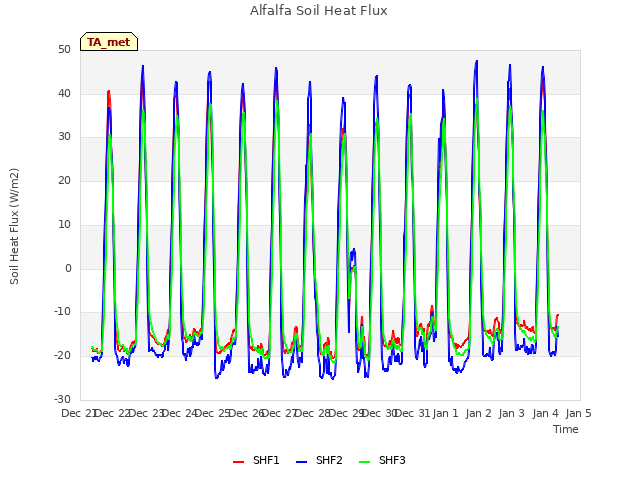Viewport: 640px width, 480px height.
Task: Click the 40 y-axis tick label
Action: pyautogui.click(x=64, y=93)
